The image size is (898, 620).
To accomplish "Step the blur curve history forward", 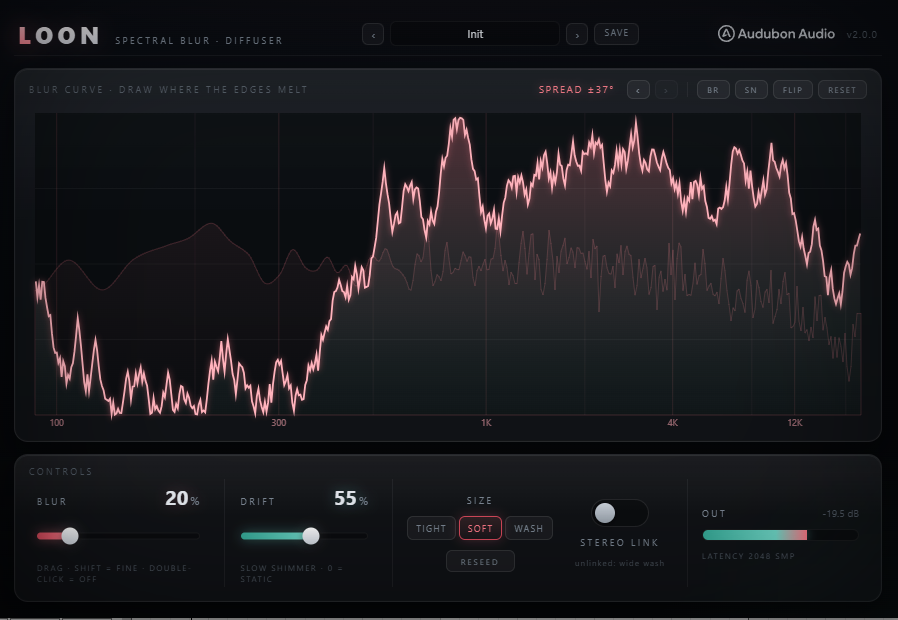I will pyautogui.click(x=666, y=90).
